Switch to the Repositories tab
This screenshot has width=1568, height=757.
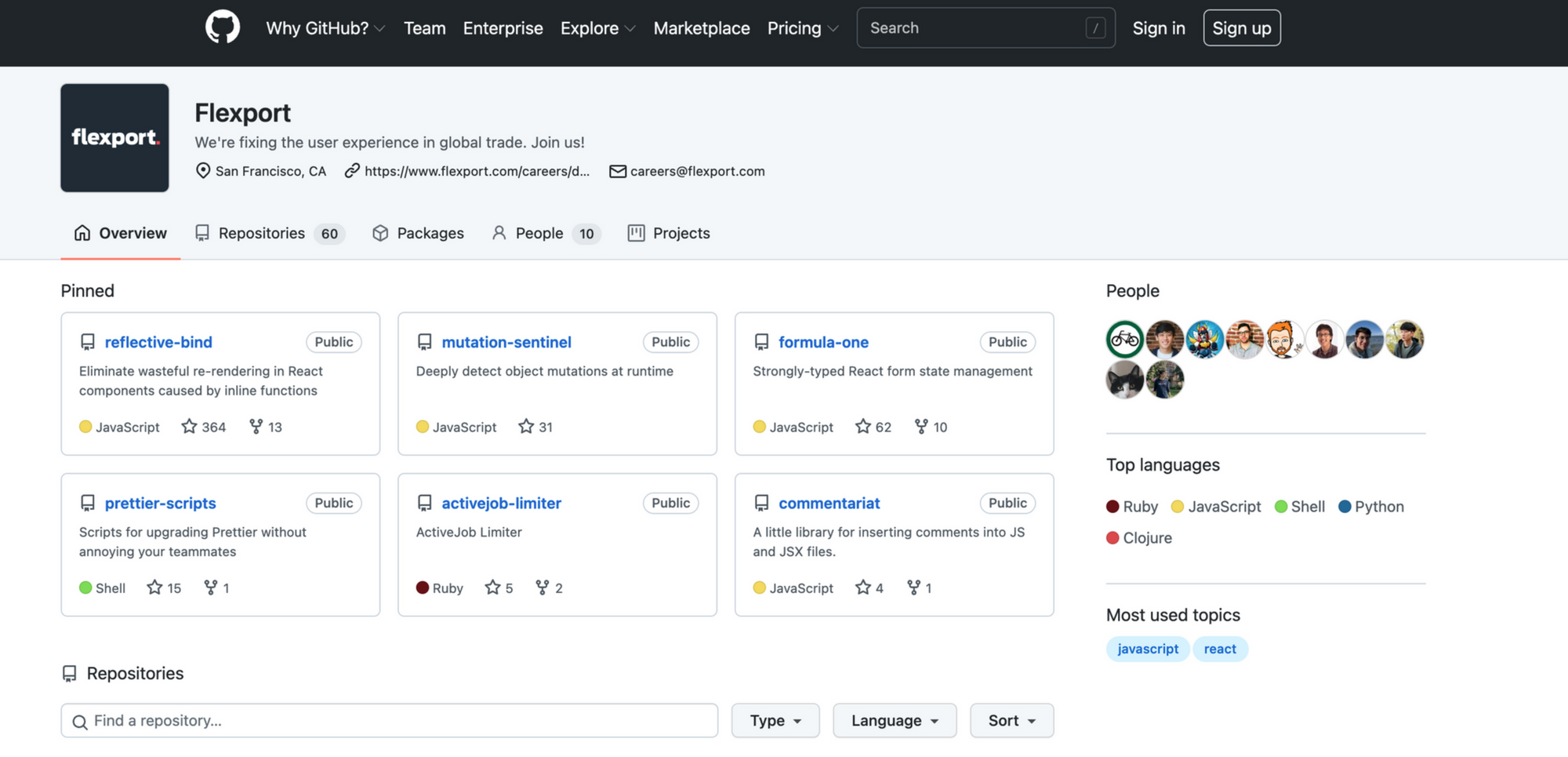point(270,233)
